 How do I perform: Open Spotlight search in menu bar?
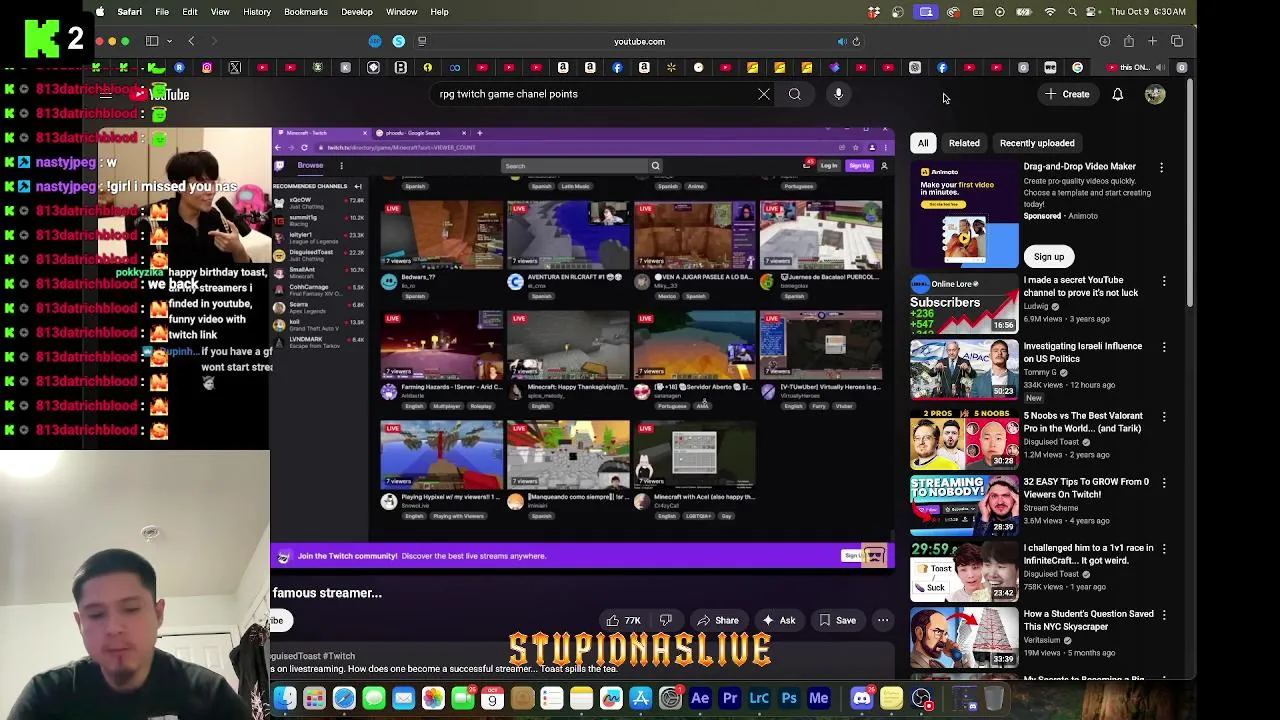click(1073, 12)
